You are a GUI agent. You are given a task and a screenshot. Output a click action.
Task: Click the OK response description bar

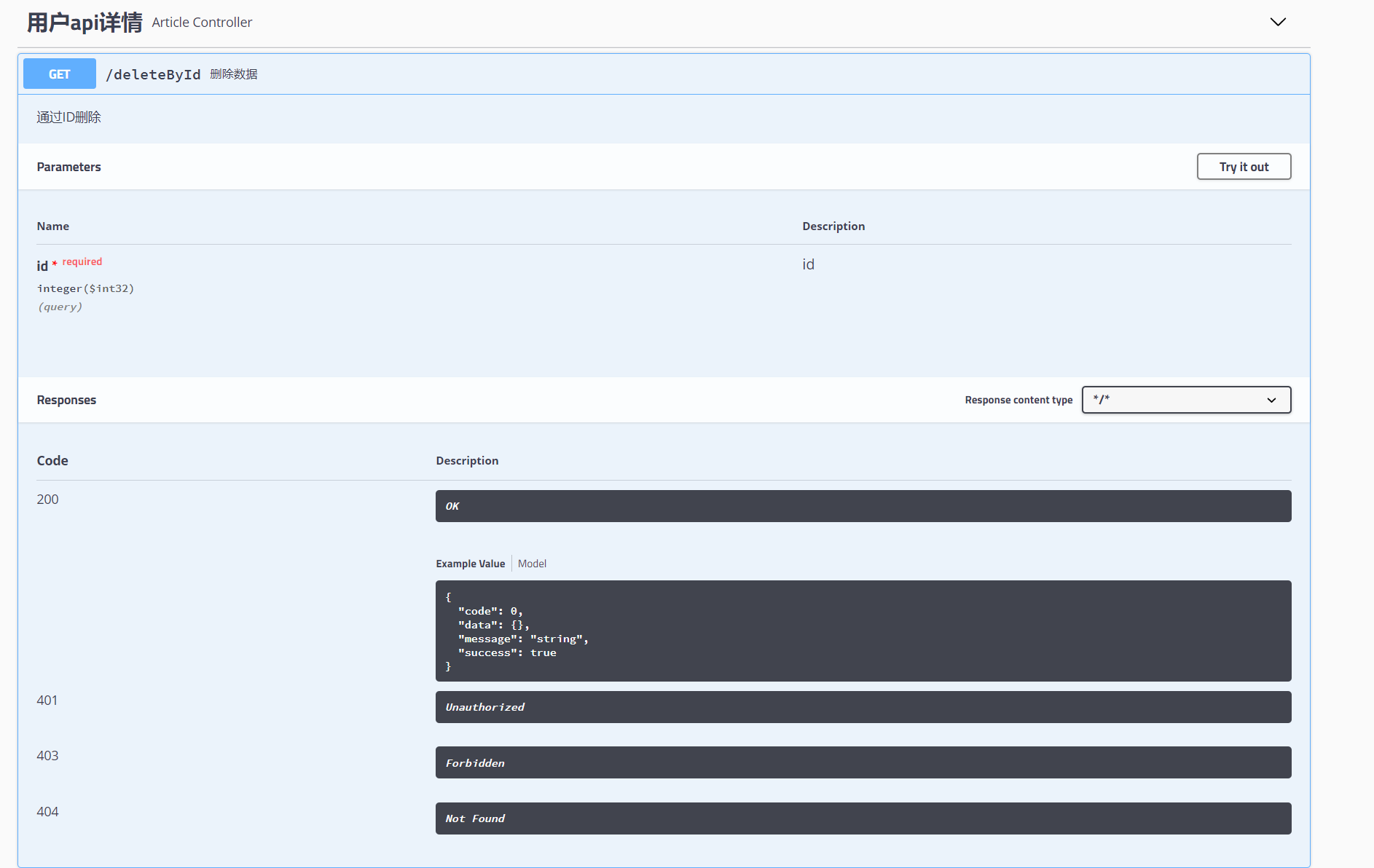863,506
